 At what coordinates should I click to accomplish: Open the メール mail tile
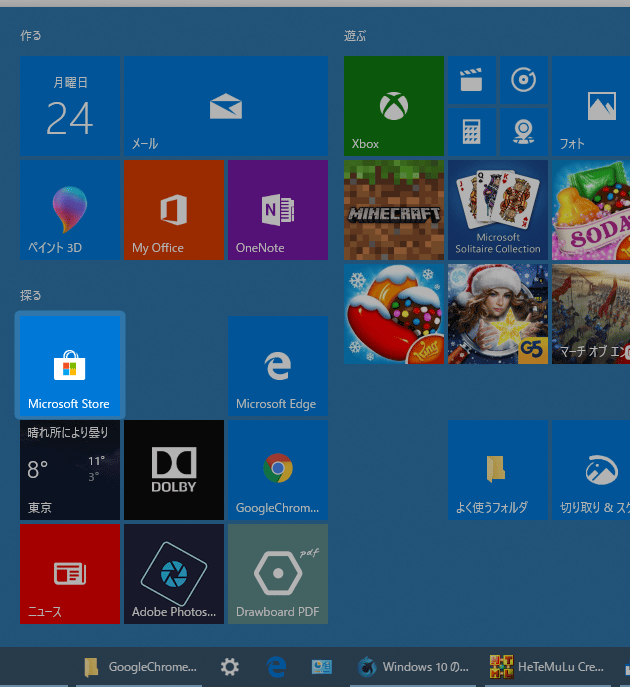coord(226,106)
